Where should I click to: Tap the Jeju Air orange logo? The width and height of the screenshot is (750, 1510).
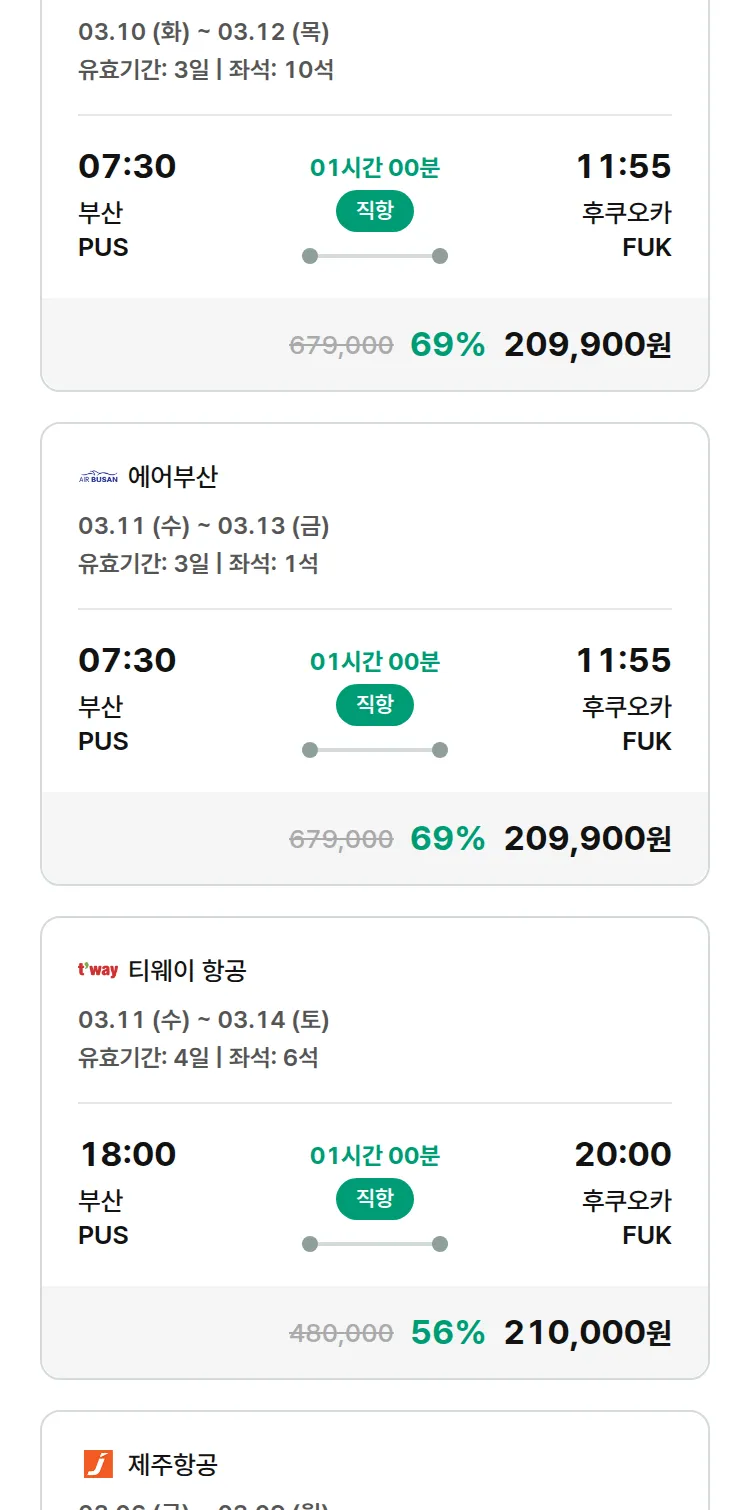[98, 1464]
